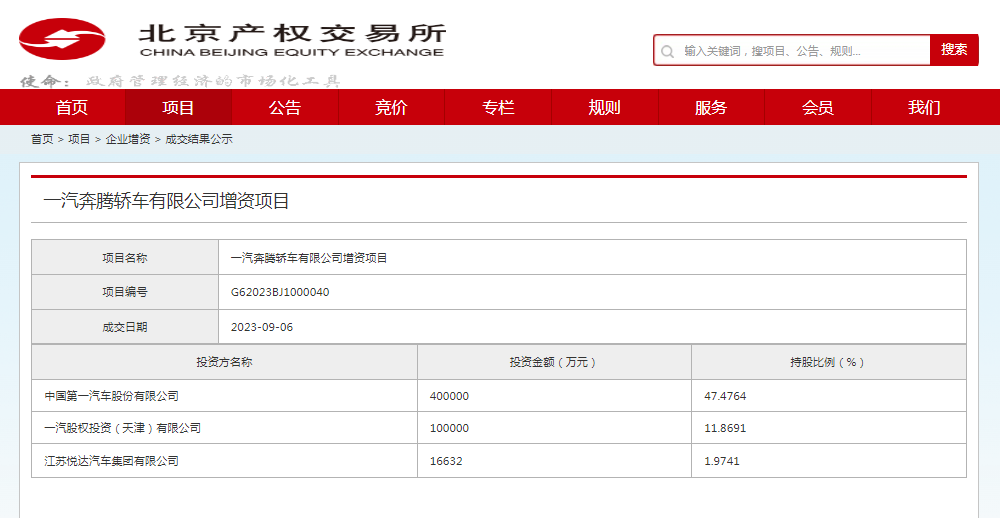Screen dimensions: 1000x518
Task: Open the 首页 navigation menu item
Action: point(71,107)
